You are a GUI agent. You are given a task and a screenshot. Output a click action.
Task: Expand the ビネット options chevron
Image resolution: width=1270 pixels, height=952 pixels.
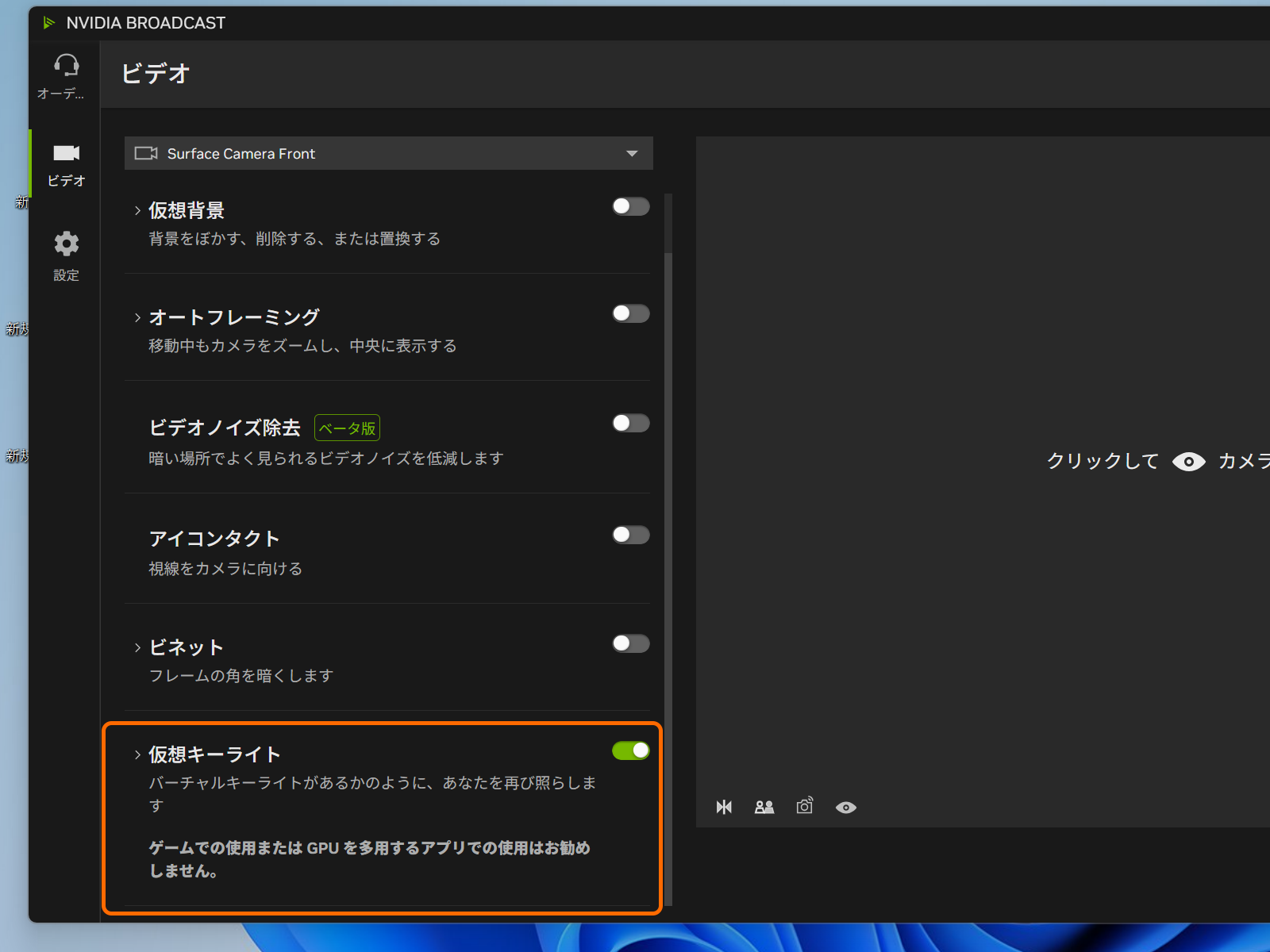pyautogui.click(x=137, y=647)
